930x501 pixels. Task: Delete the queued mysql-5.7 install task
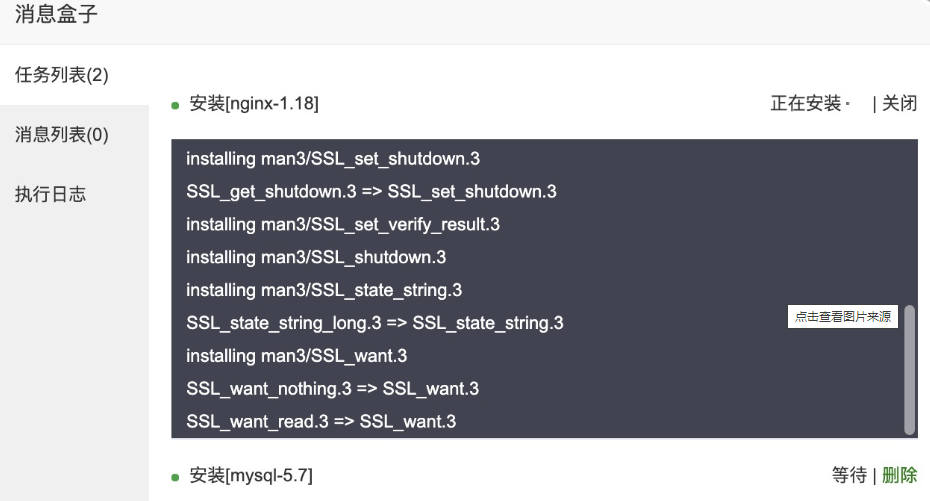[899, 475]
